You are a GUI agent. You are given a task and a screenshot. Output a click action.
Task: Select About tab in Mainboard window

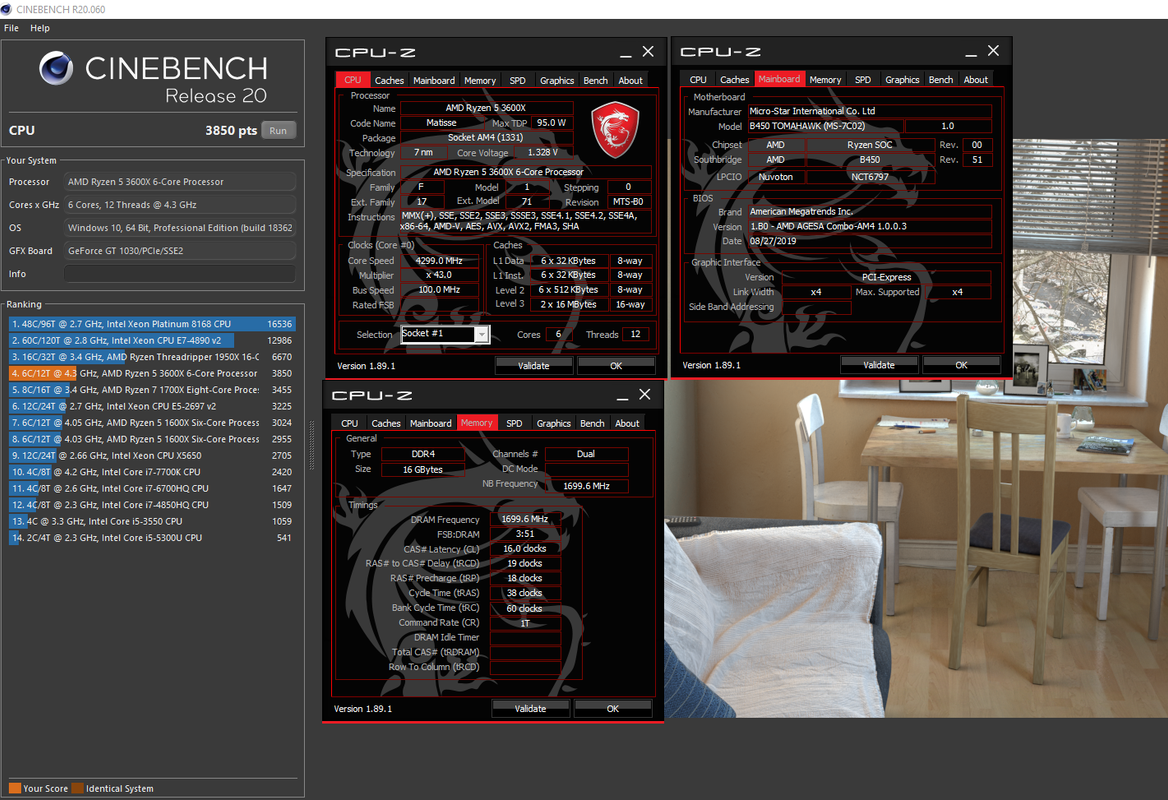pos(976,80)
